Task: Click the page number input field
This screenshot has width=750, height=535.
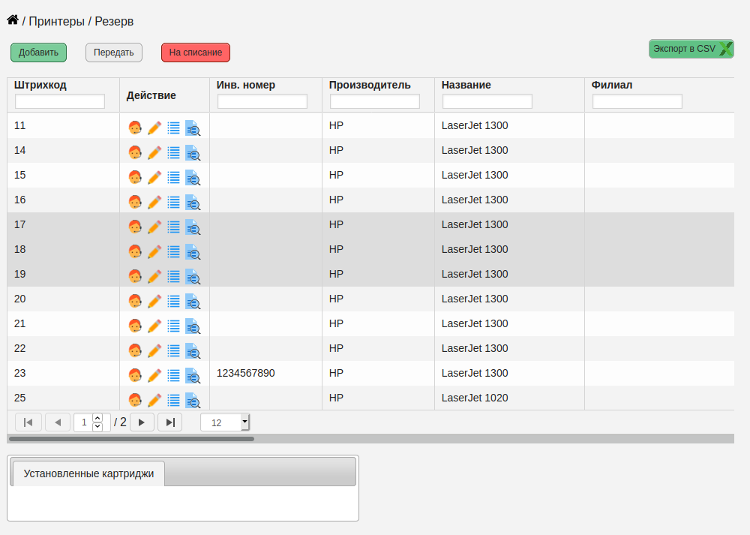Action: 84,422
